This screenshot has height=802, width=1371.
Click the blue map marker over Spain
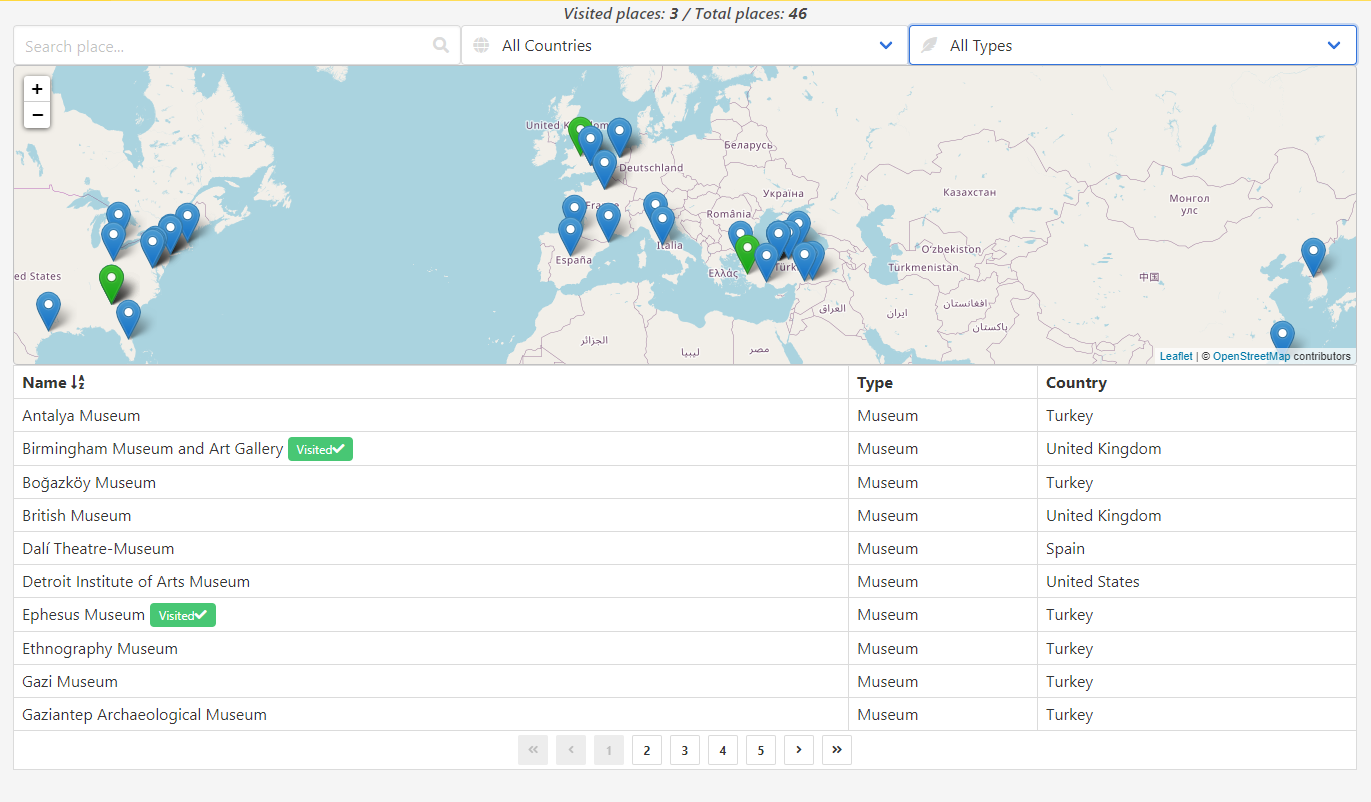[570, 234]
